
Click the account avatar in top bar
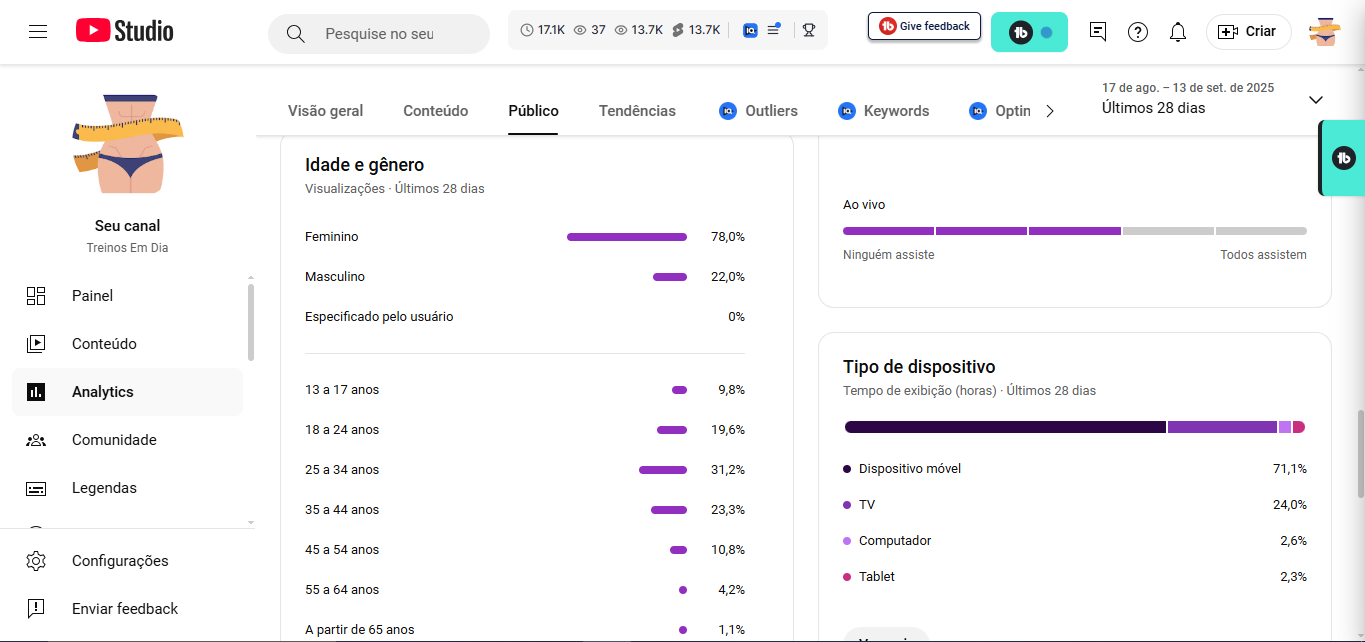[x=1325, y=32]
